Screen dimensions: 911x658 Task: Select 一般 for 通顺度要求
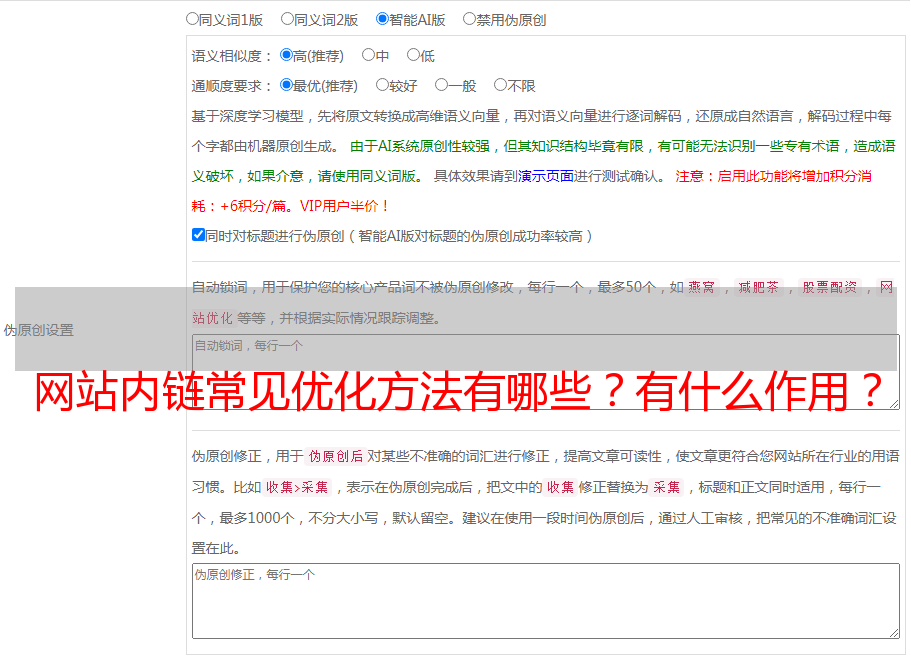click(441, 85)
